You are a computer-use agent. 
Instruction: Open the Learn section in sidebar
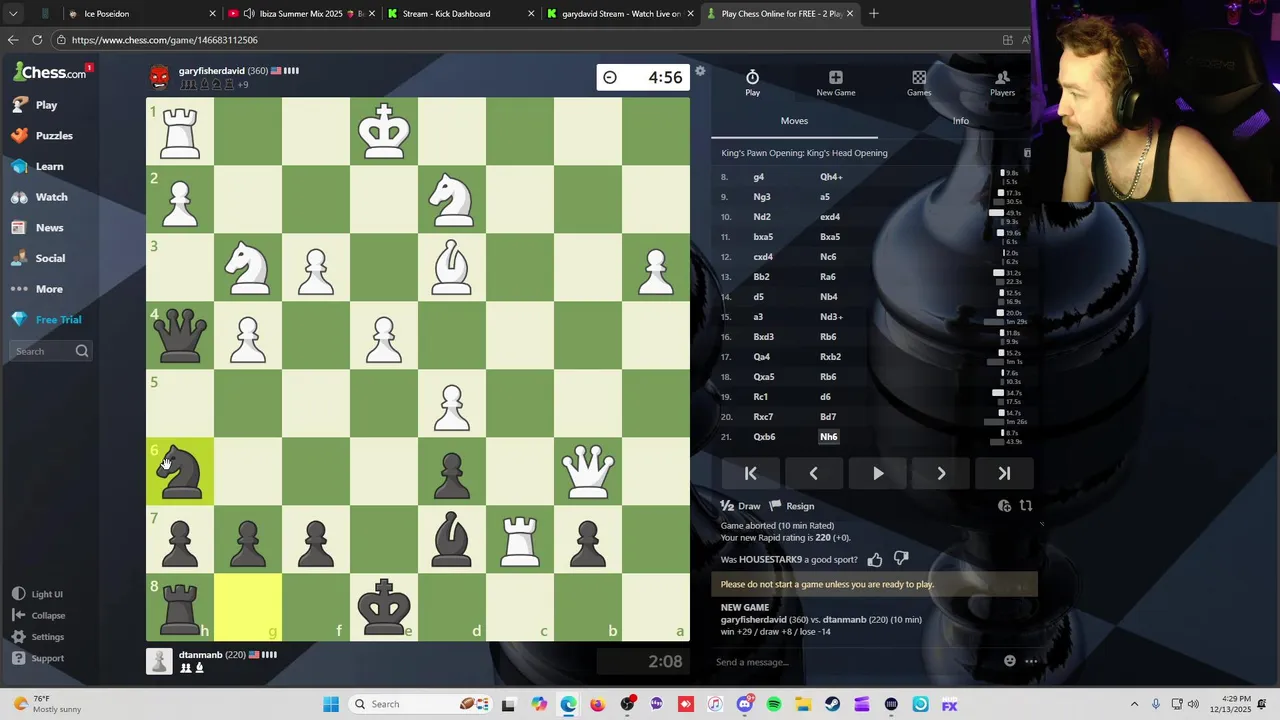tap(38, 167)
